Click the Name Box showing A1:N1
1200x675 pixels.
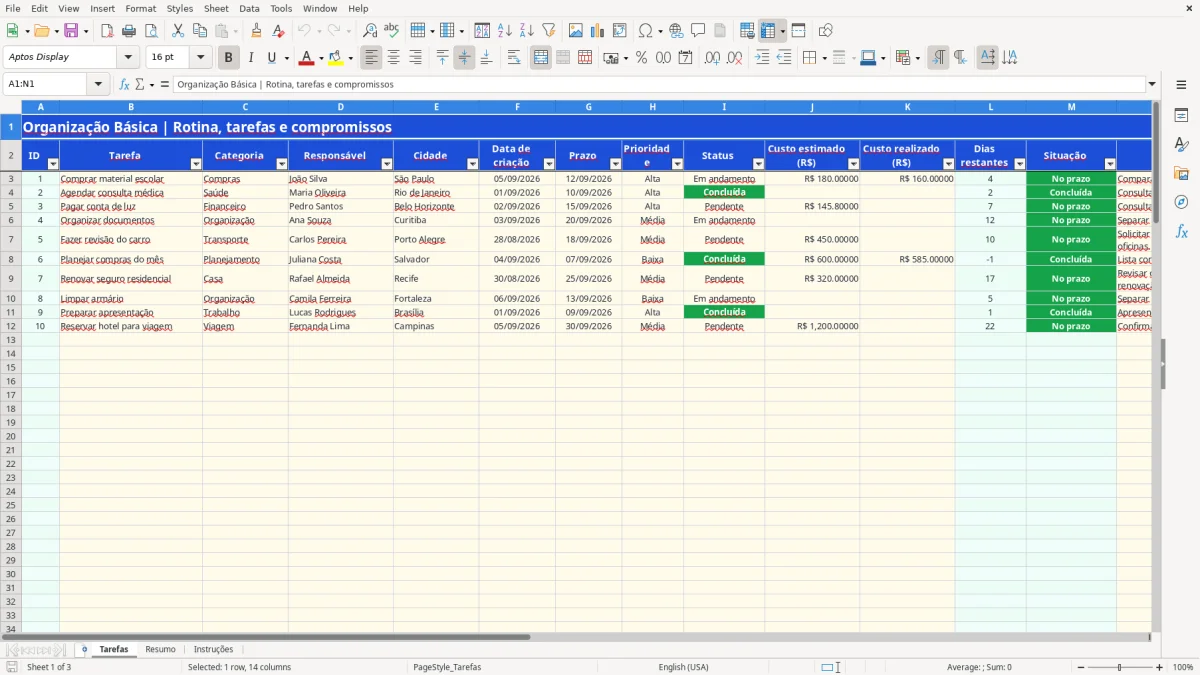[x=46, y=85]
